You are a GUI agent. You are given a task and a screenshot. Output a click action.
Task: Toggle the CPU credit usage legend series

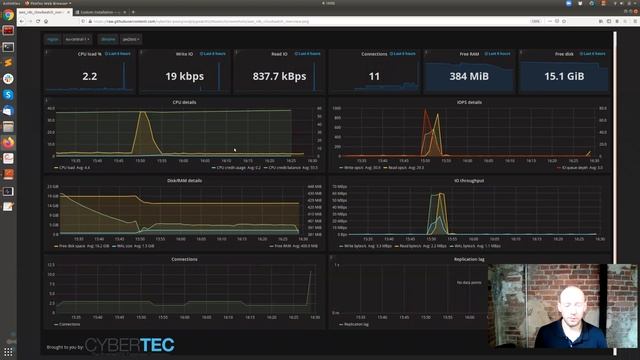[236, 168]
